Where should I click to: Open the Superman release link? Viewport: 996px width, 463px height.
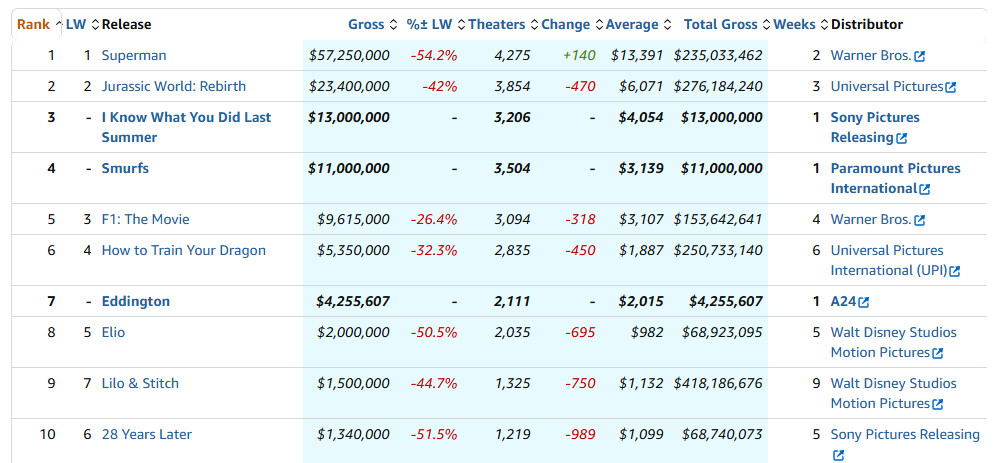pyautogui.click(x=134, y=55)
